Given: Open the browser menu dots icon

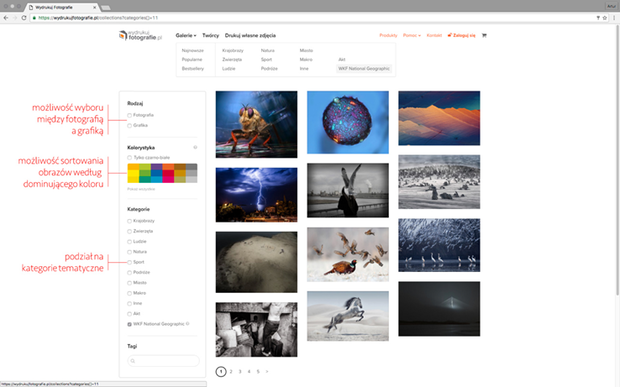Looking at the screenshot, I should tap(614, 18).
